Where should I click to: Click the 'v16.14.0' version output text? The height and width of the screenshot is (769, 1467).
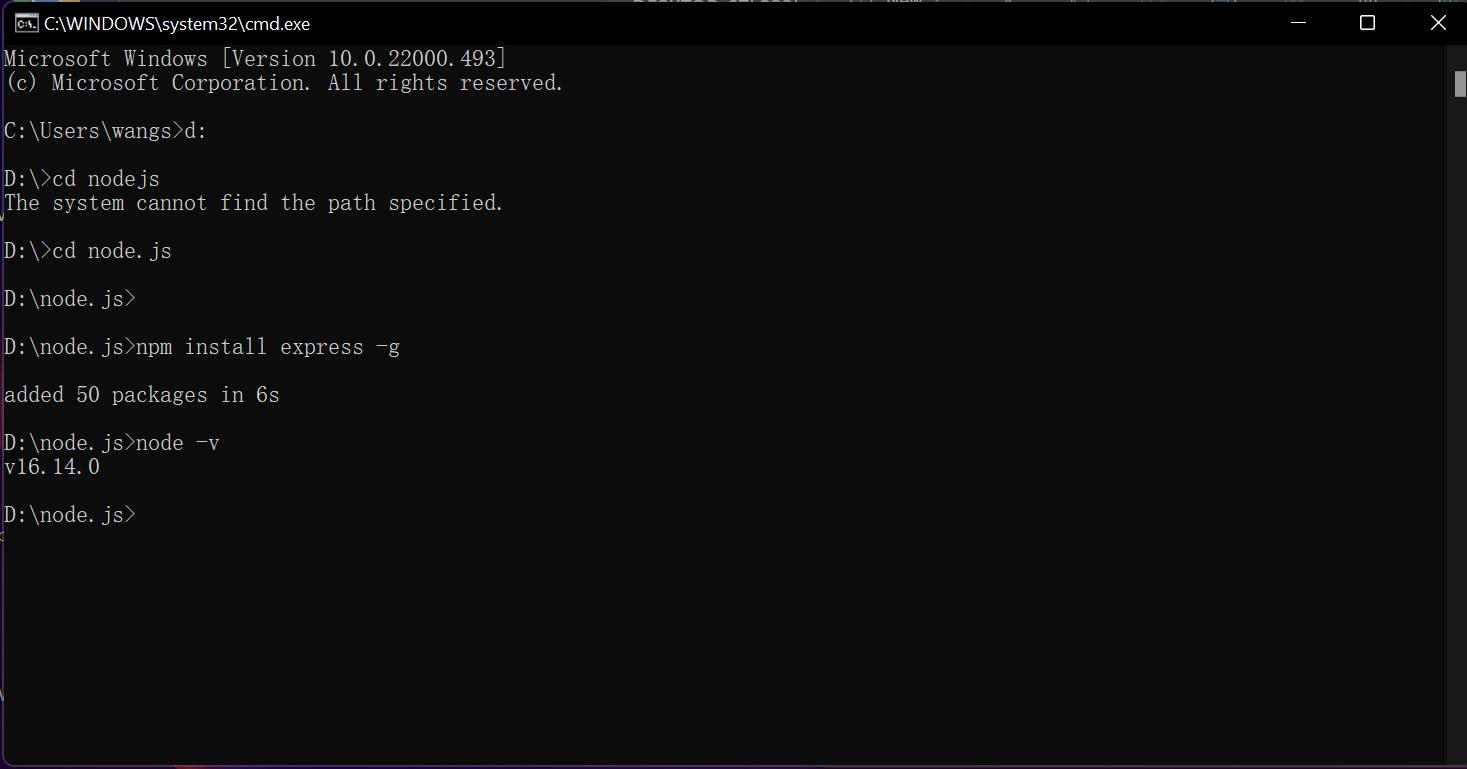click(50, 466)
